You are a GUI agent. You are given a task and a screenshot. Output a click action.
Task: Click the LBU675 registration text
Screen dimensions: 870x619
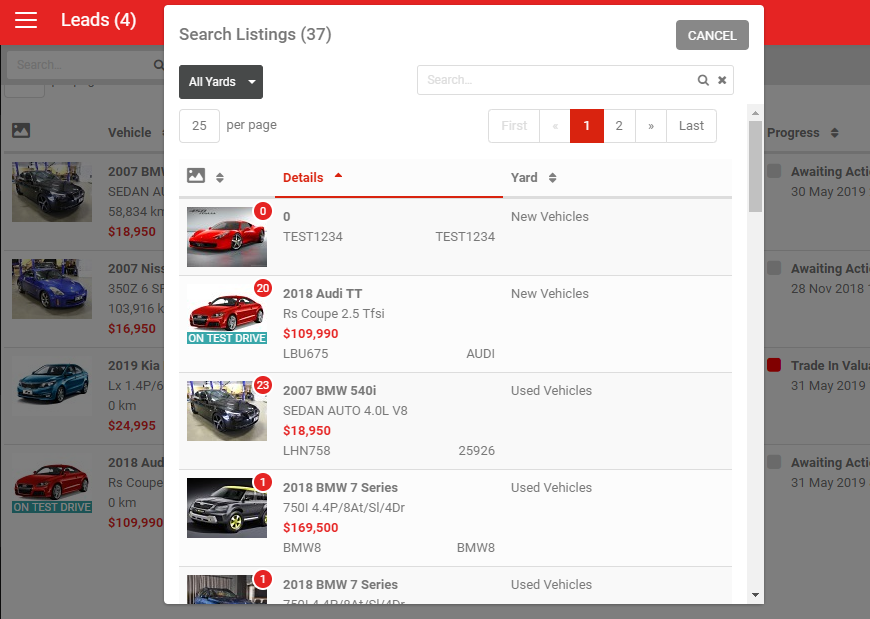[x=305, y=353]
